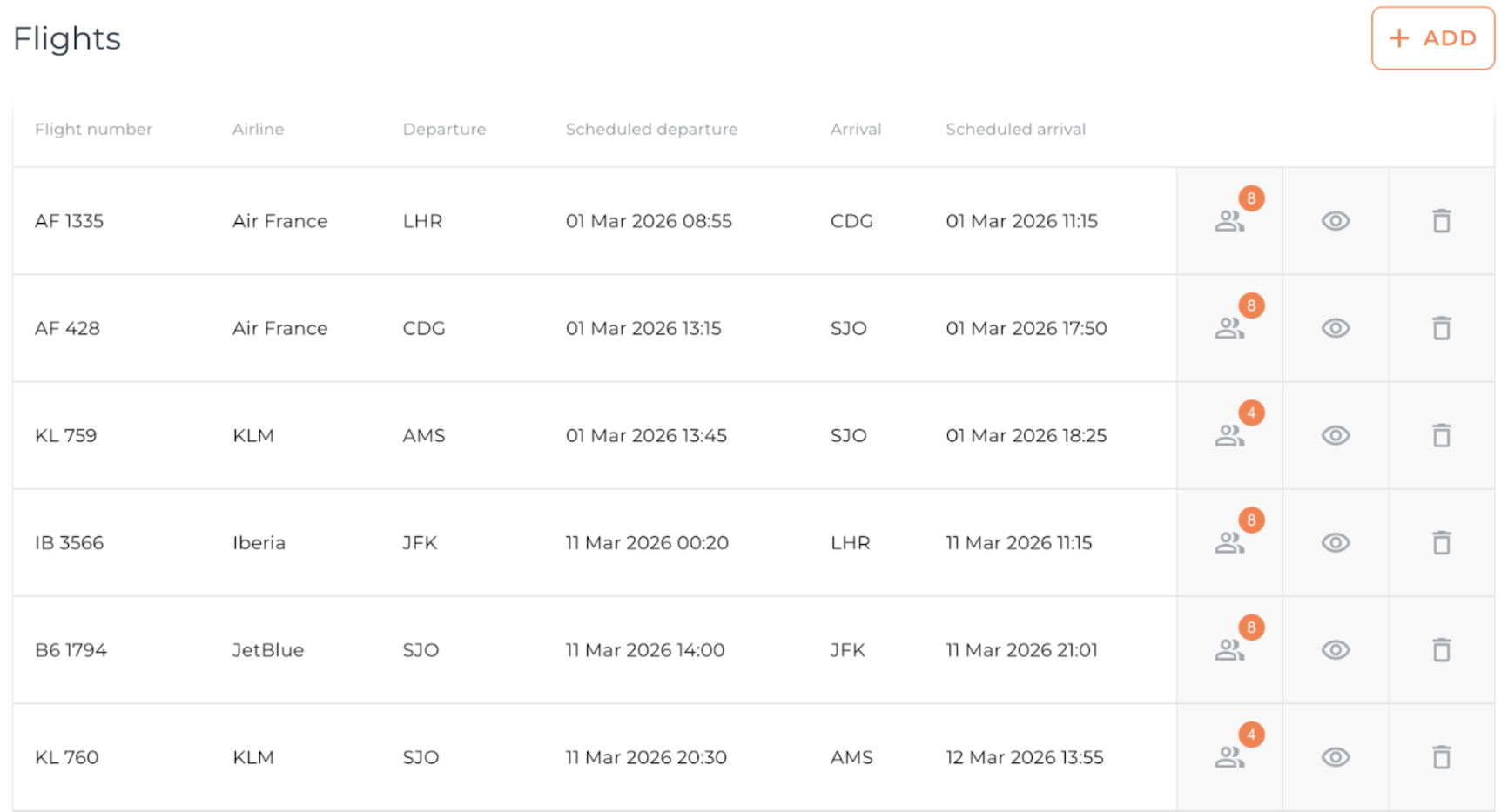Open passengers for flight B6 1794
Screen dimensions: 1501x812
point(1229,650)
